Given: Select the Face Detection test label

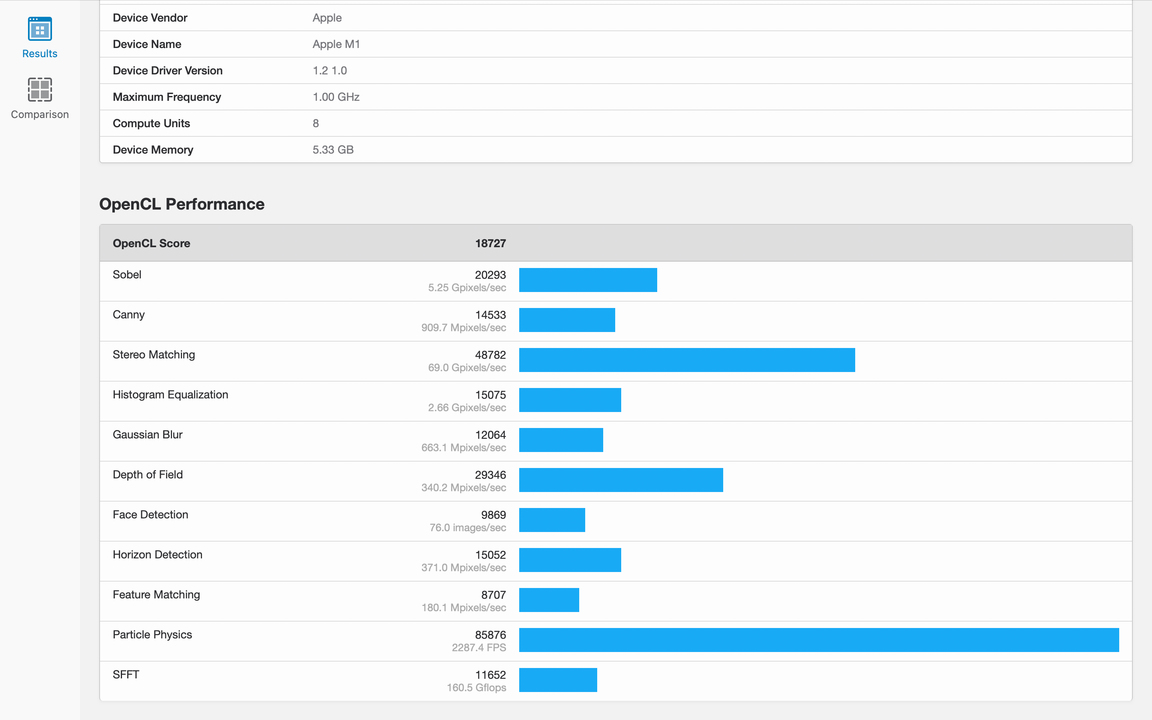Looking at the screenshot, I should (150, 515).
